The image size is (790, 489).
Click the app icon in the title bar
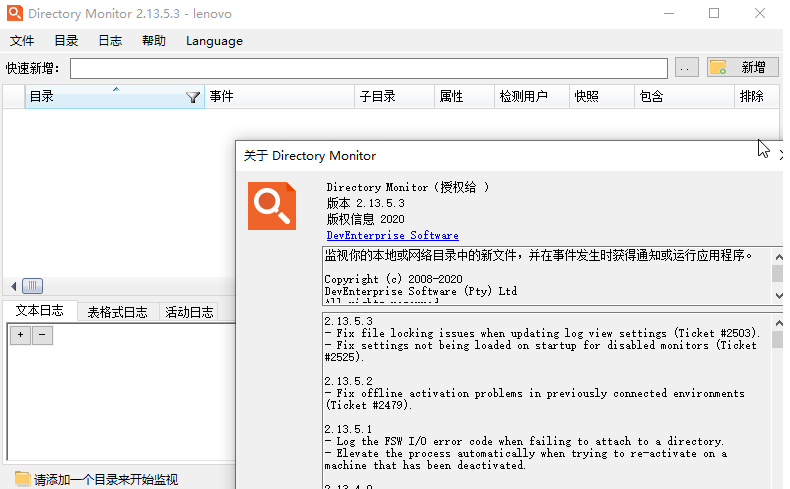[x=13, y=14]
